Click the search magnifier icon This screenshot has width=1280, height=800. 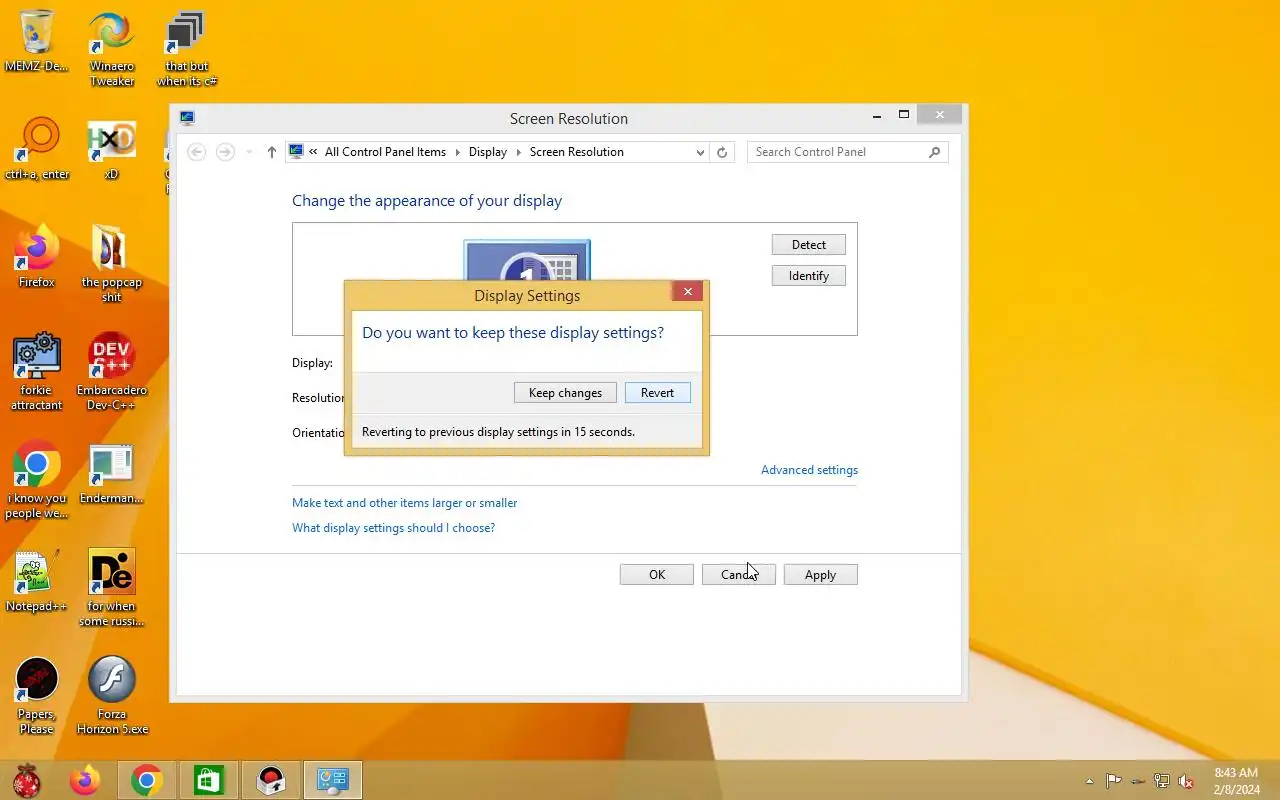[x=935, y=152]
